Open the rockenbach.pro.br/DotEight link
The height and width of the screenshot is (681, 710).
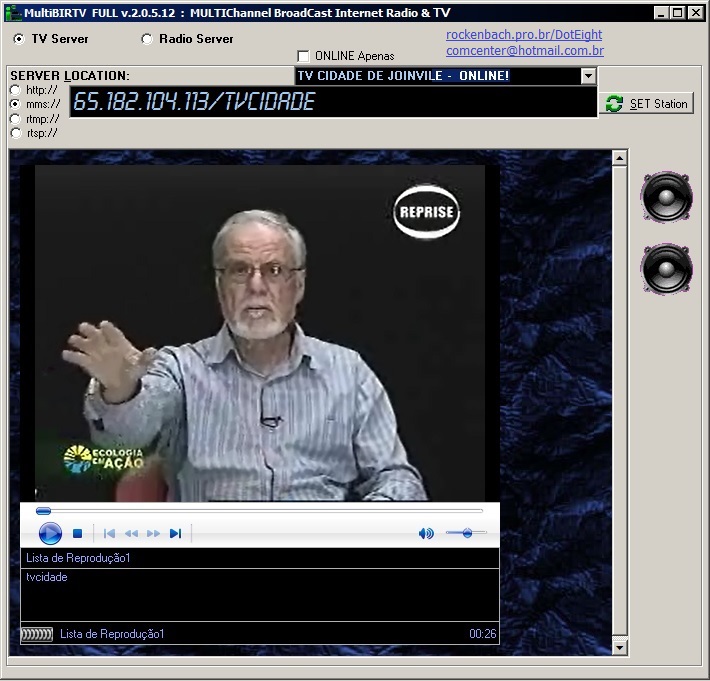(x=523, y=35)
